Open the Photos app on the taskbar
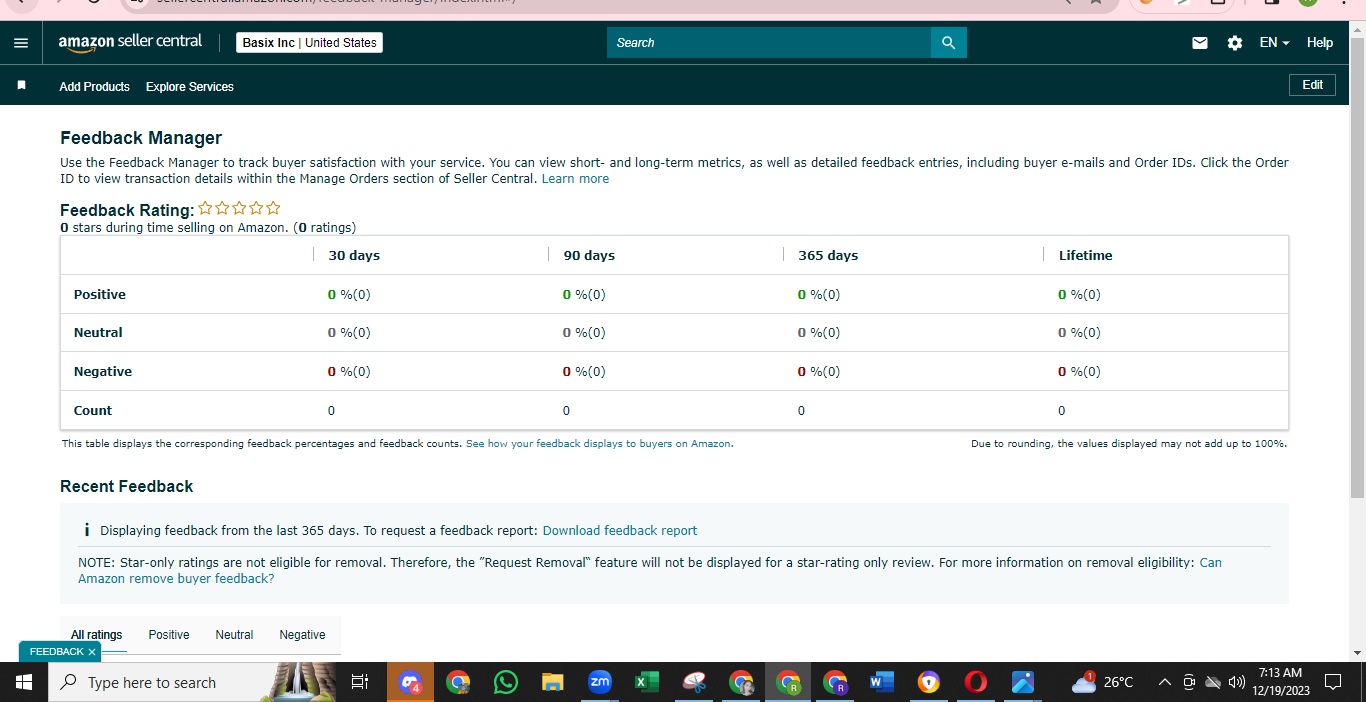The height and width of the screenshot is (702, 1366). (x=1023, y=682)
